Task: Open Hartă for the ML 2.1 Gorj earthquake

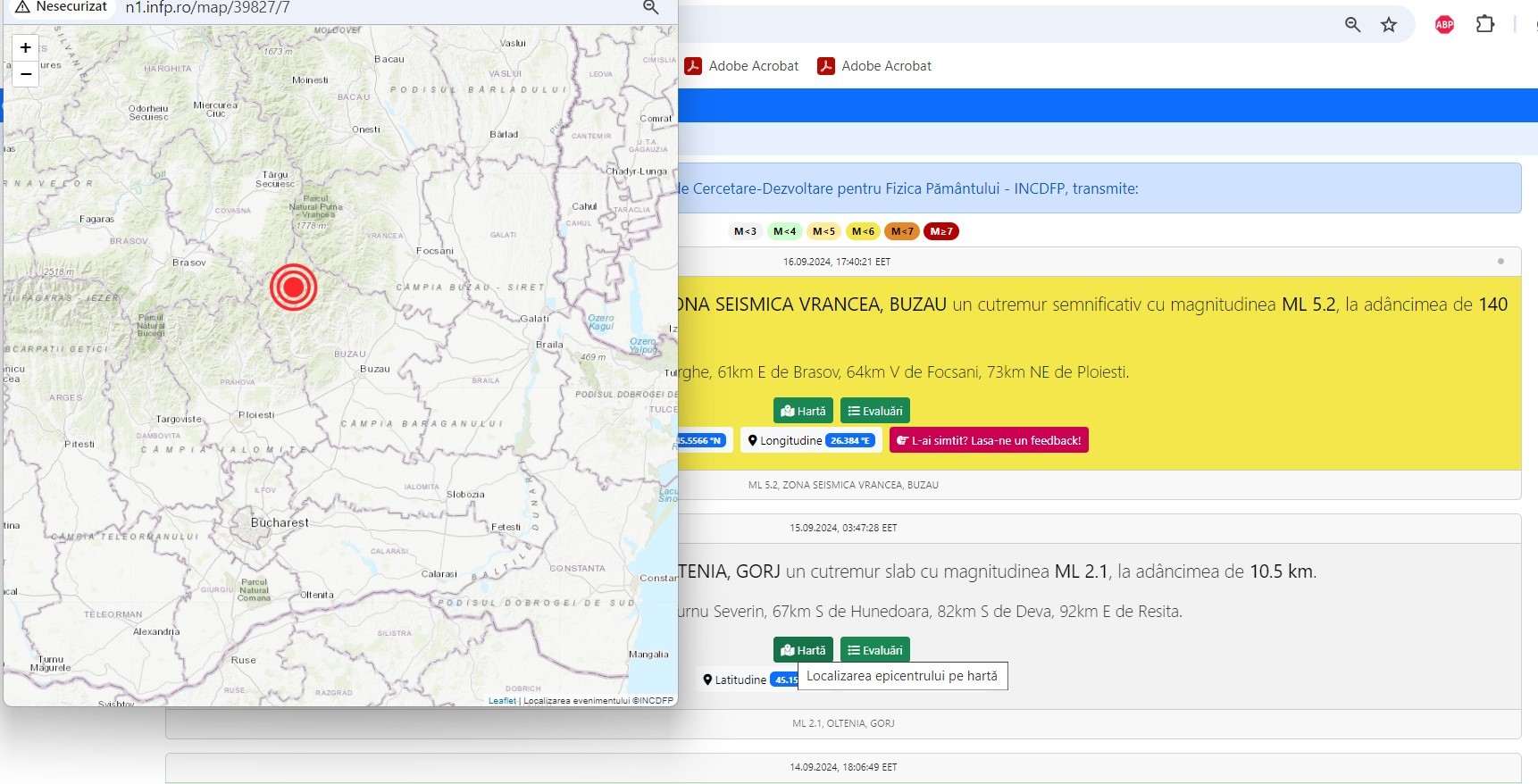Action: 803,650
